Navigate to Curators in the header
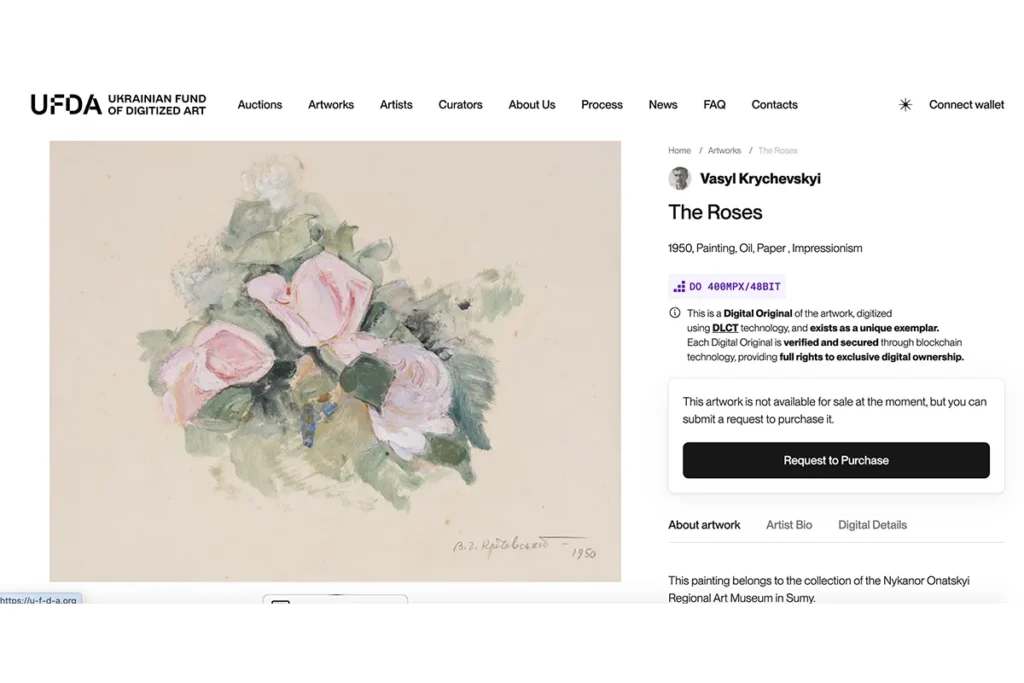The width and height of the screenshot is (1024, 683). [460, 105]
